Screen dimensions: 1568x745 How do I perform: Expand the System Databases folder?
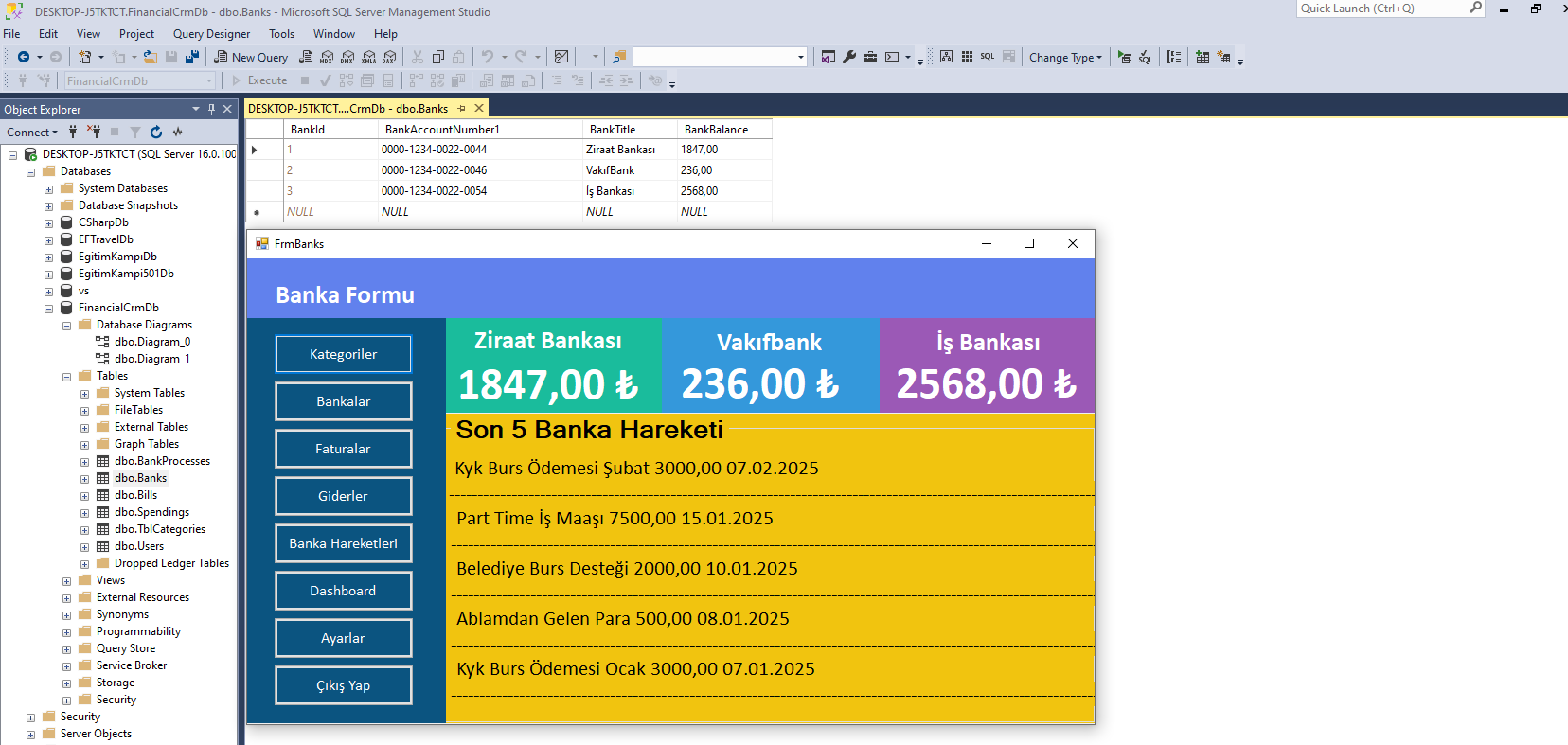click(x=48, y=189)
